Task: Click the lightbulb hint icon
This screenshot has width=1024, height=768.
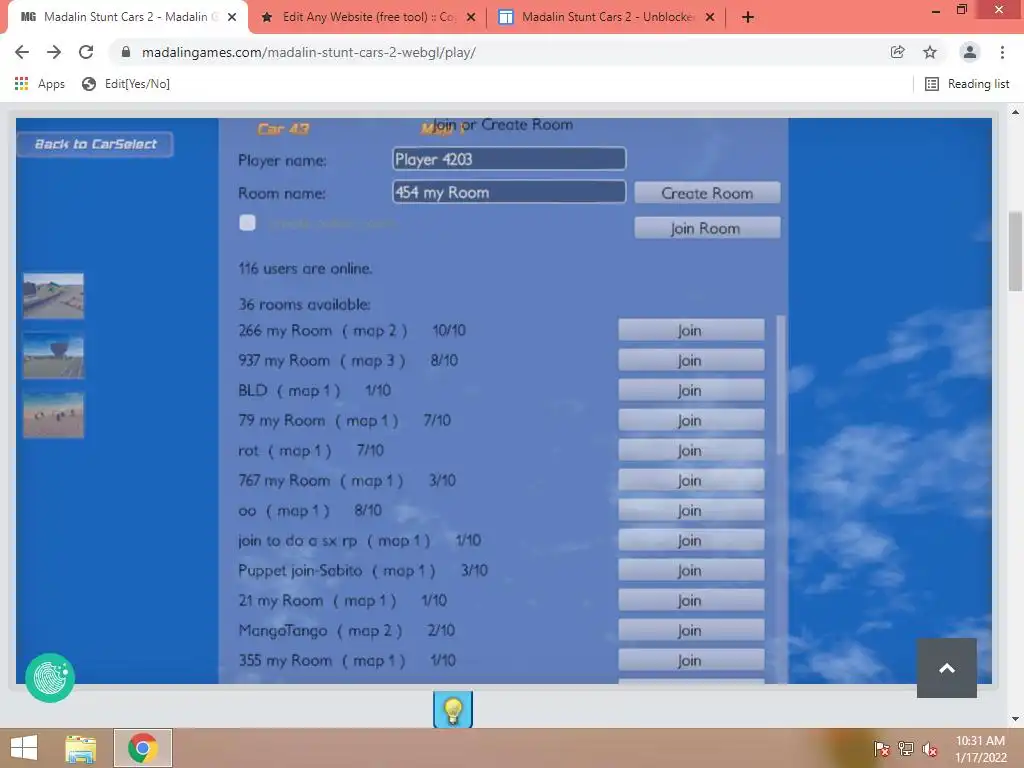Action: click(453, 709)
